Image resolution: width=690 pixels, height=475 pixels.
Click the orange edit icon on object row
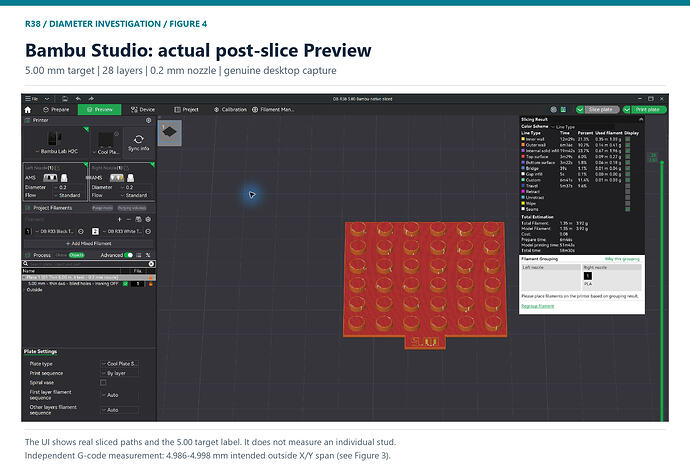151,284
